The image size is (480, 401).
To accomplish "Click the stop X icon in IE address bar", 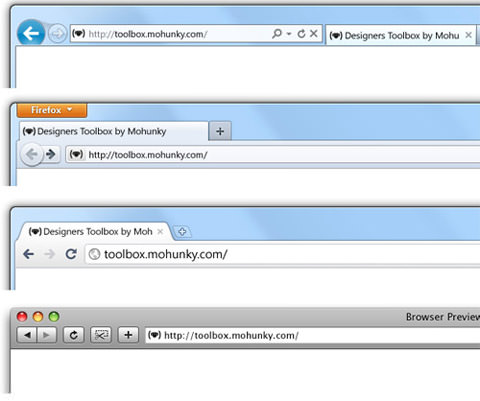I will tap(314, 34).
